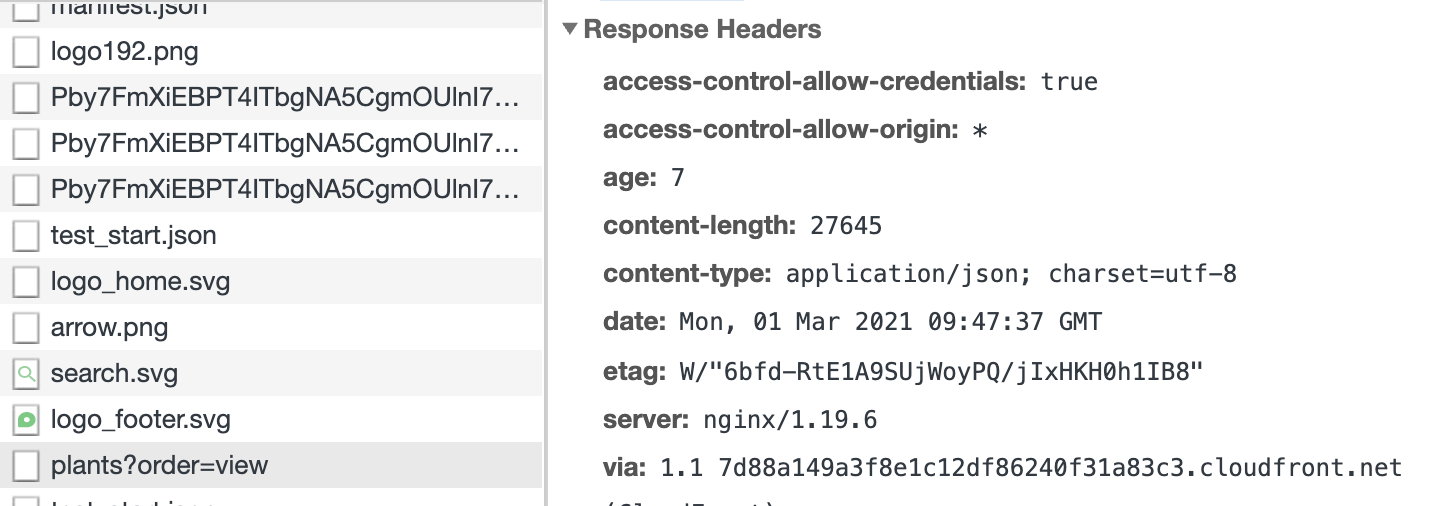Collapse the Response Headers section triangle
The image size is (1438, 506).
[x=570, y=30]
